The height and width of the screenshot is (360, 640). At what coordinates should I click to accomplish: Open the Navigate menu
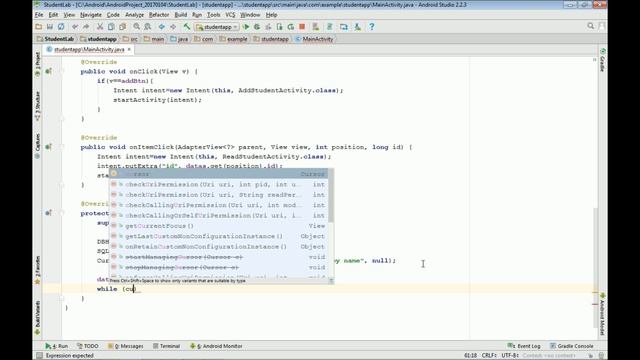91,15
